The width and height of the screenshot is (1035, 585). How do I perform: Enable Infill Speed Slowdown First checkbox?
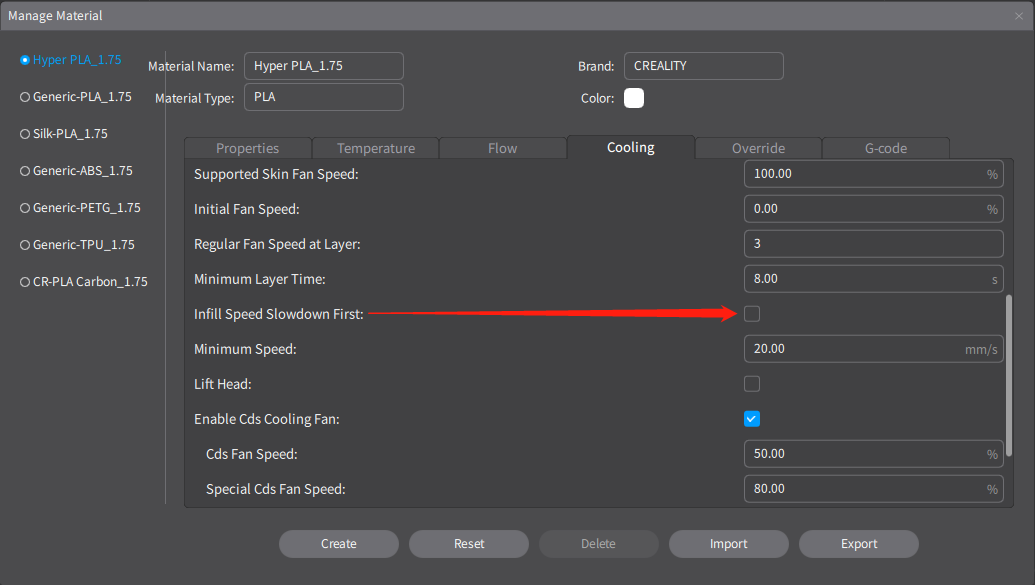[752, 314]
